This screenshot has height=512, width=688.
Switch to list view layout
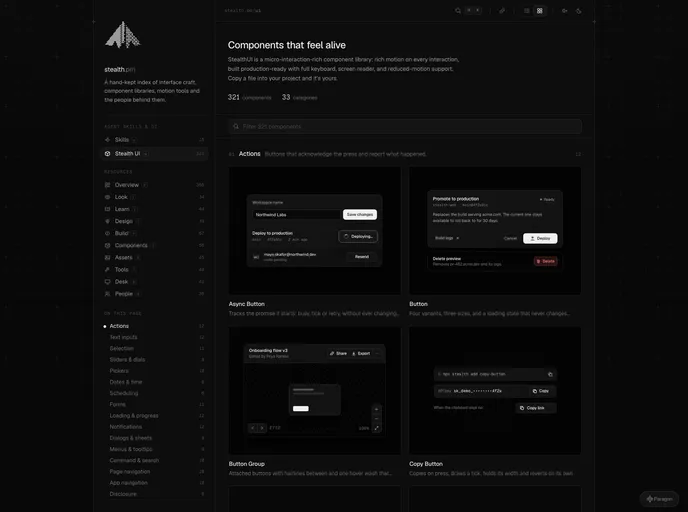527,11
